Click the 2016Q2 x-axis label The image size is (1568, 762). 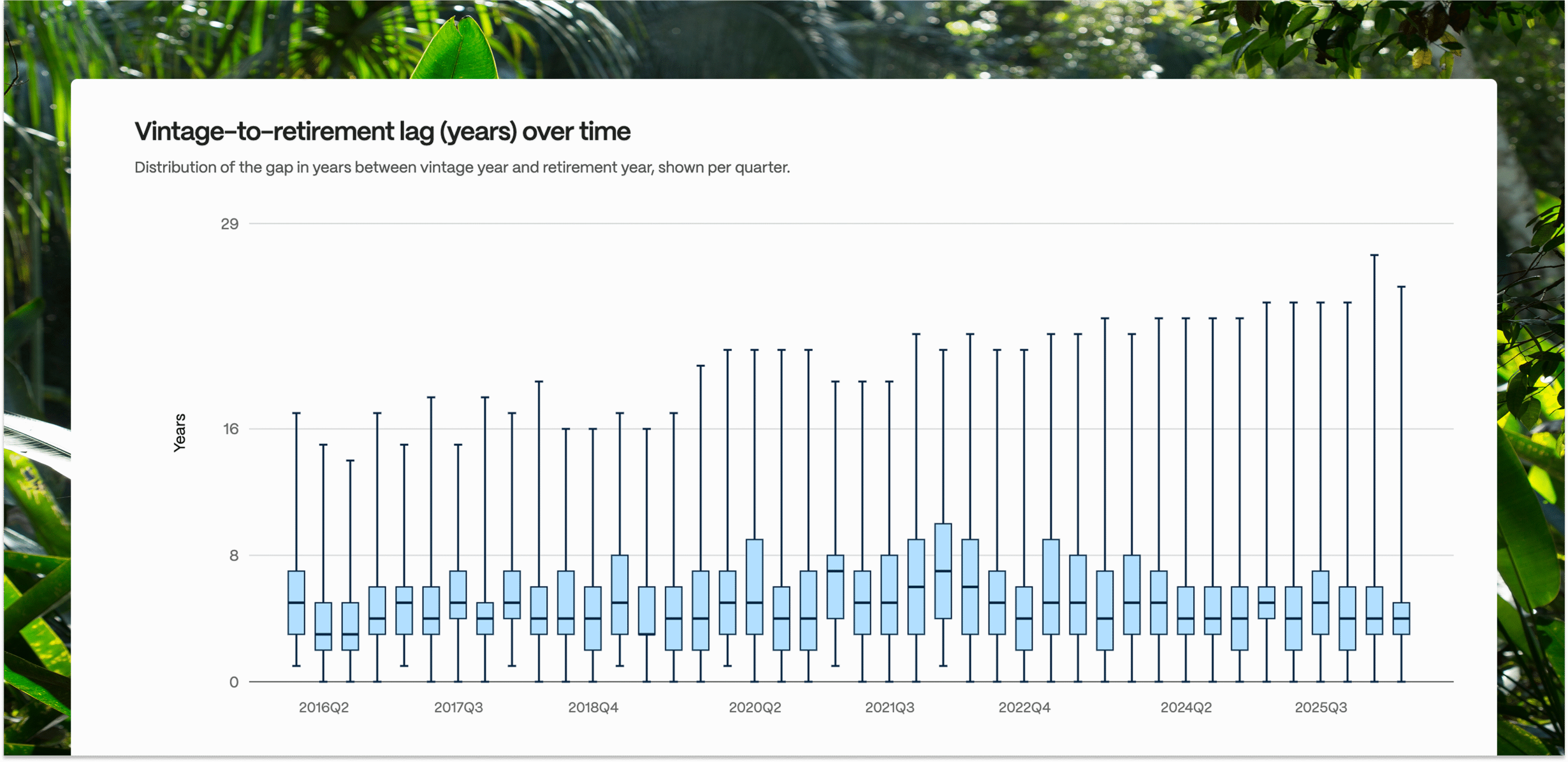tap(323, 707)
